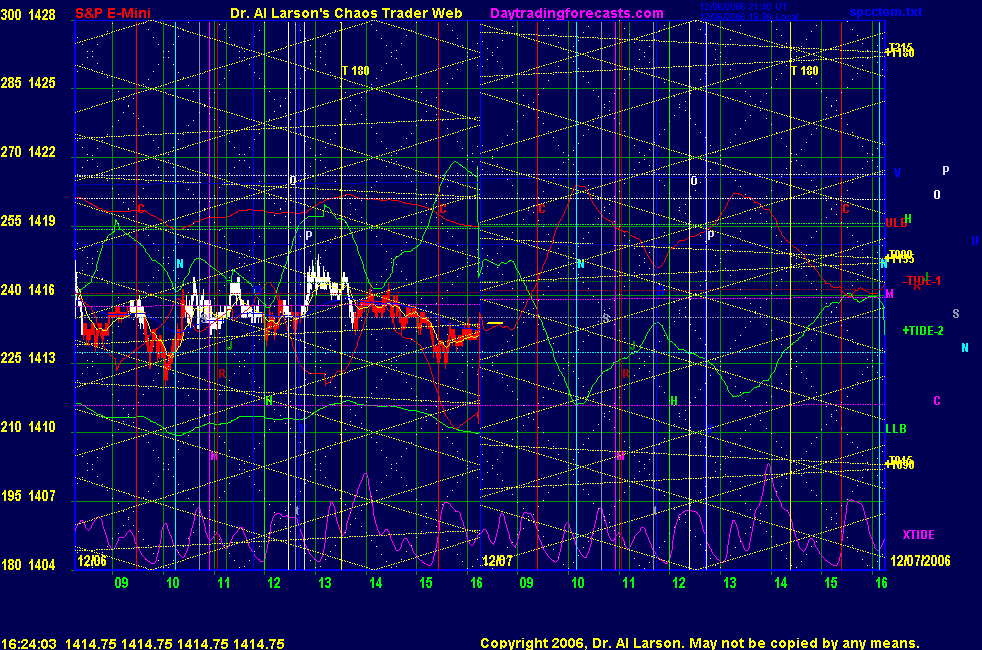Screen dimensions: 982x650
Task: Click the '12/06/2006 21:30 UT' timestamp
Action: (x=743, y=7)
